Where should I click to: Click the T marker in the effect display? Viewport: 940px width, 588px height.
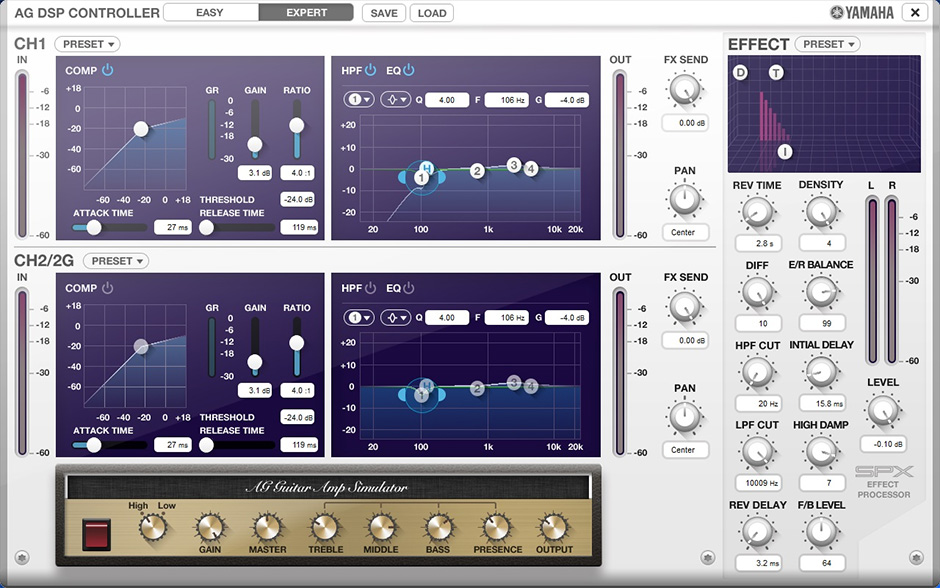[x=776, y=72]
